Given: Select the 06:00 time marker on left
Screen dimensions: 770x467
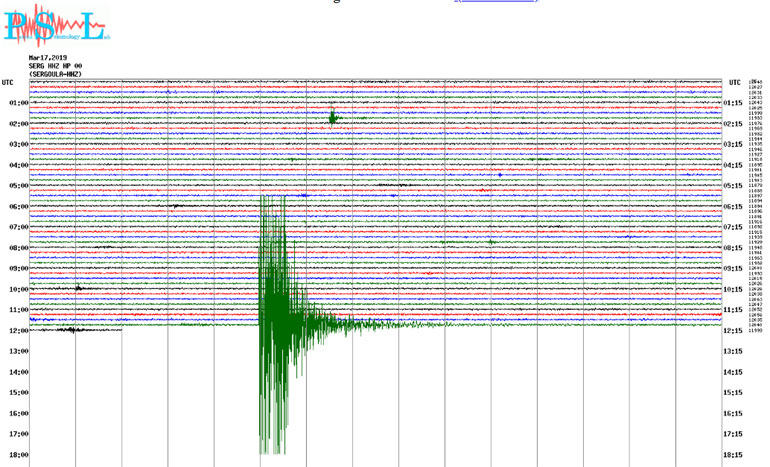Looking at the screenshot, I should (18, 207).
